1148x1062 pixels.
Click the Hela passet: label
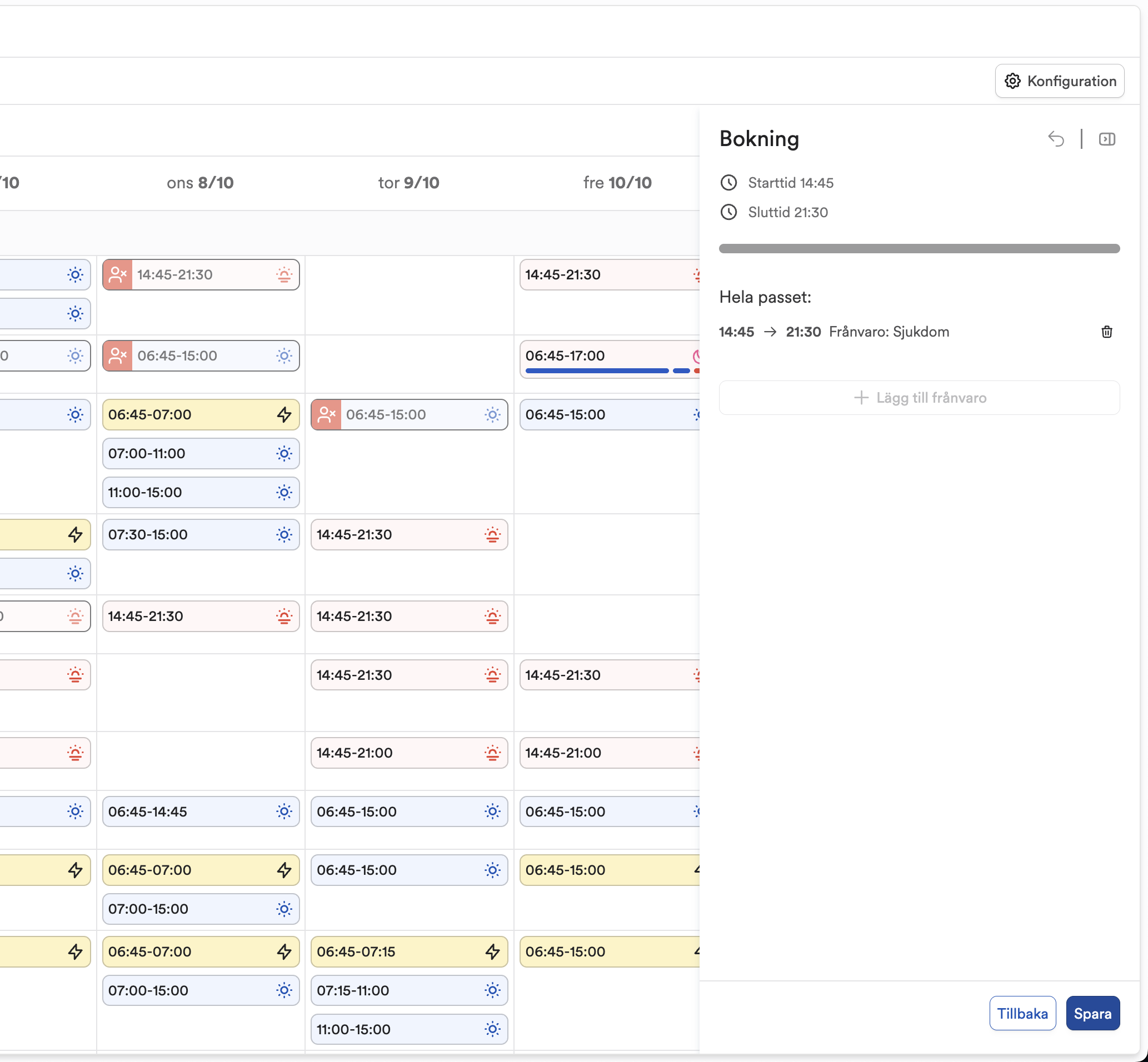(x=765, y=297)
